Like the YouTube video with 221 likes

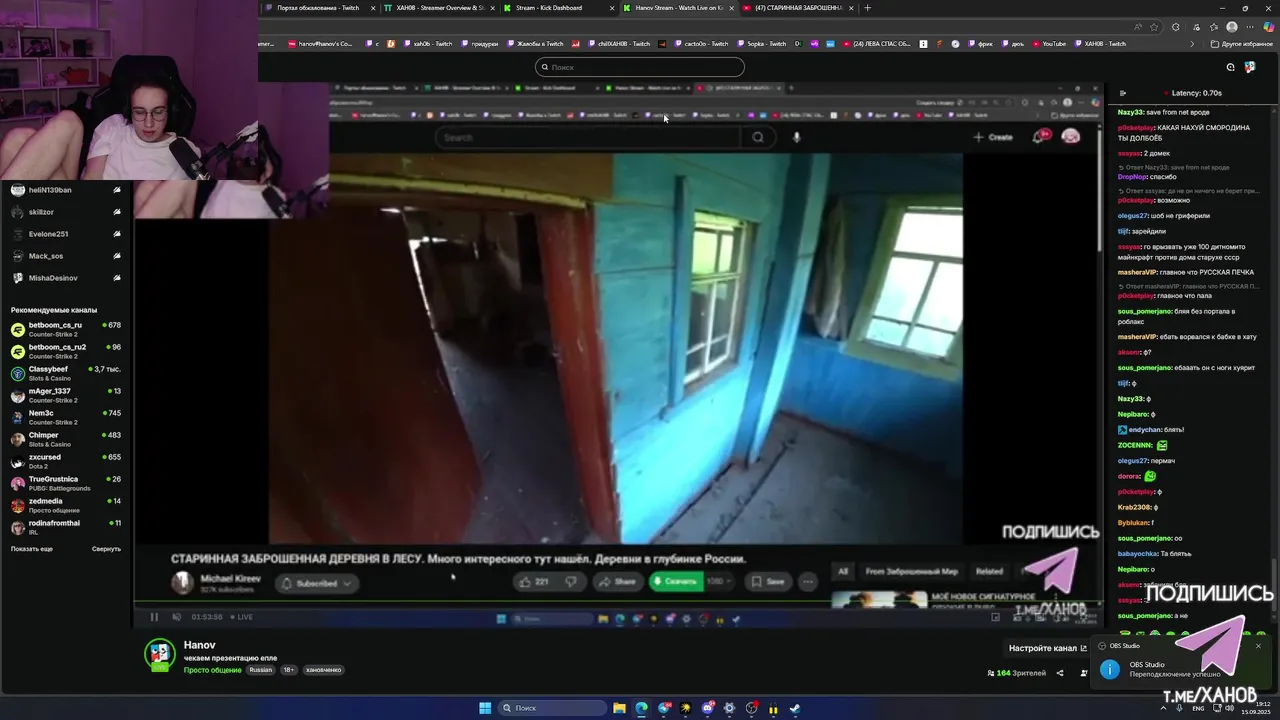(534, 582)
